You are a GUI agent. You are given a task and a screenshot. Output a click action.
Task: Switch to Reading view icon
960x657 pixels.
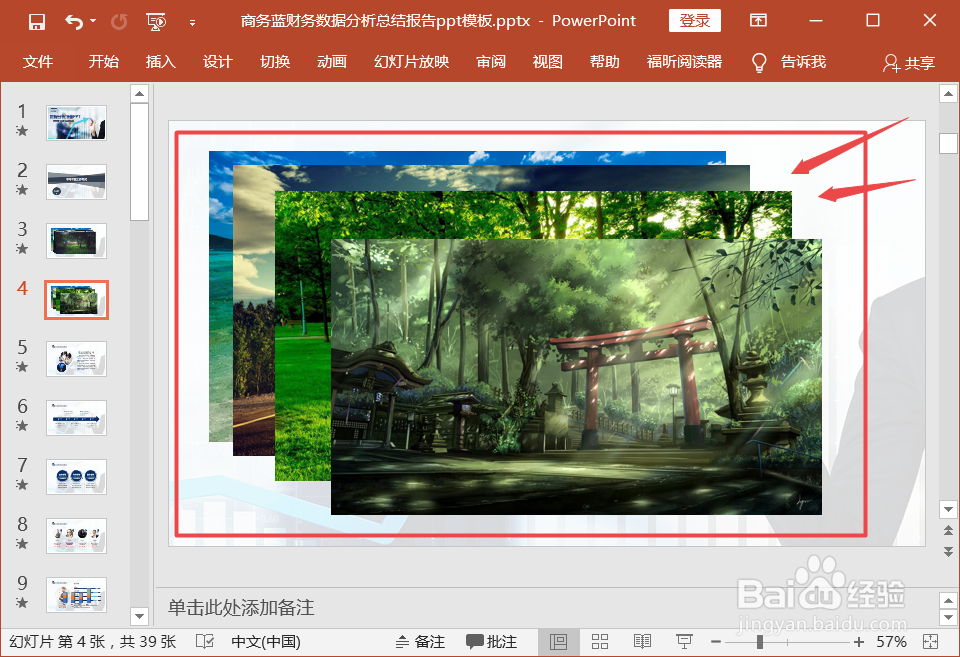pyautogui.click(x=642, y=642)
